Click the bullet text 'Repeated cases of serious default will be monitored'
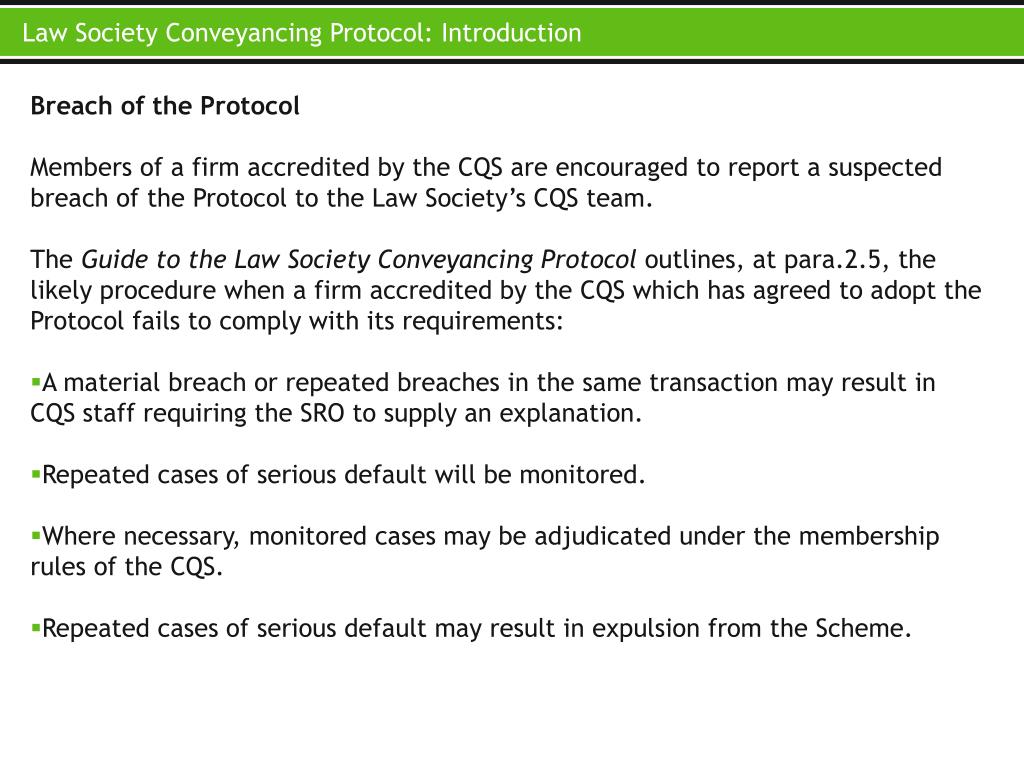 (344, 474)
